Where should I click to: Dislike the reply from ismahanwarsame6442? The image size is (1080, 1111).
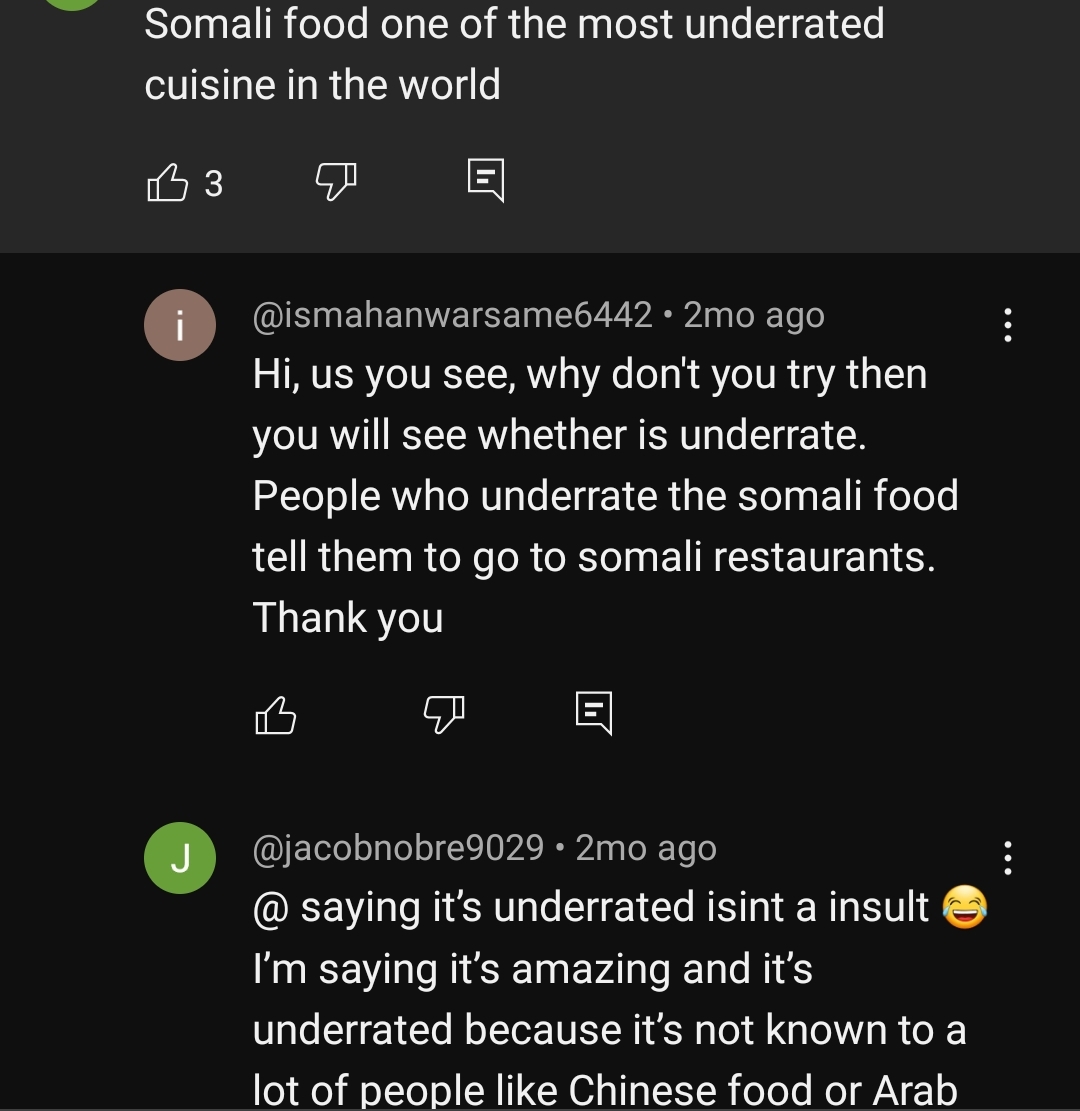click(444, 713)
